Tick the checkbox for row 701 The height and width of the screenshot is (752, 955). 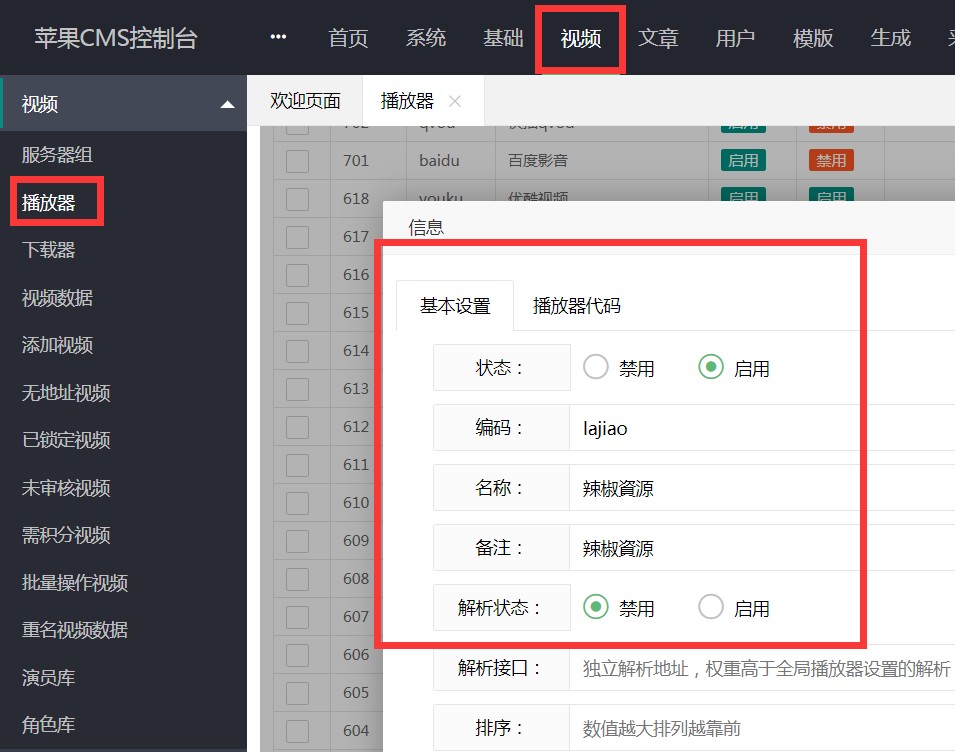click(297, 161)
